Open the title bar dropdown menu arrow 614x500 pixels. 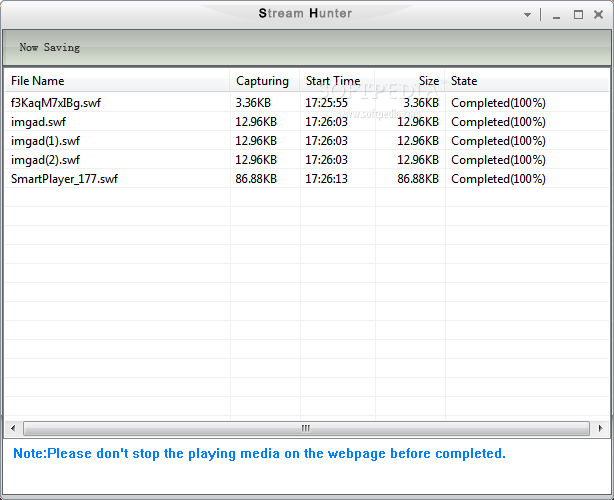(527, 15)
